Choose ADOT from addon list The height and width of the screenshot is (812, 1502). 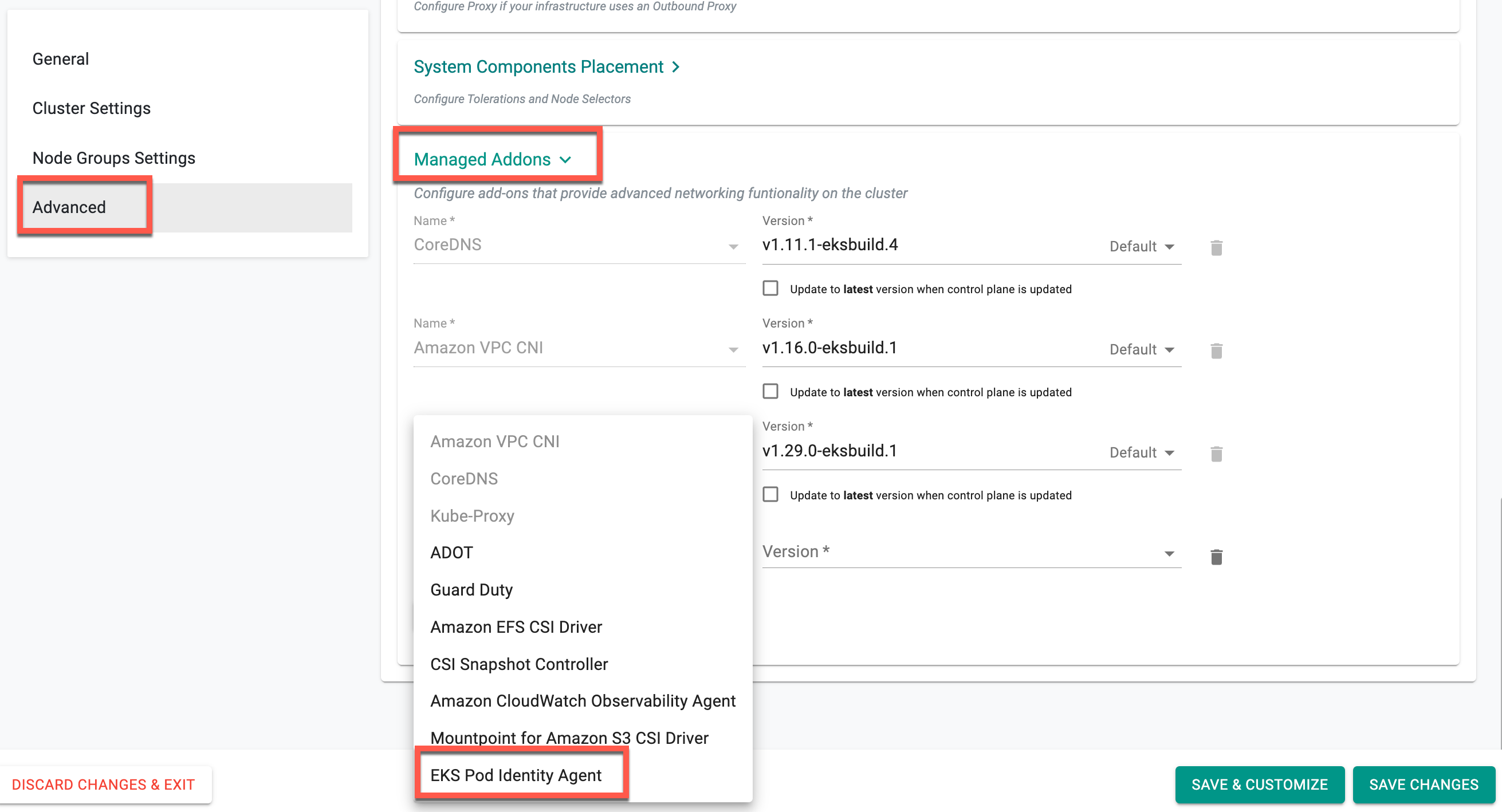tap(583, 553)
